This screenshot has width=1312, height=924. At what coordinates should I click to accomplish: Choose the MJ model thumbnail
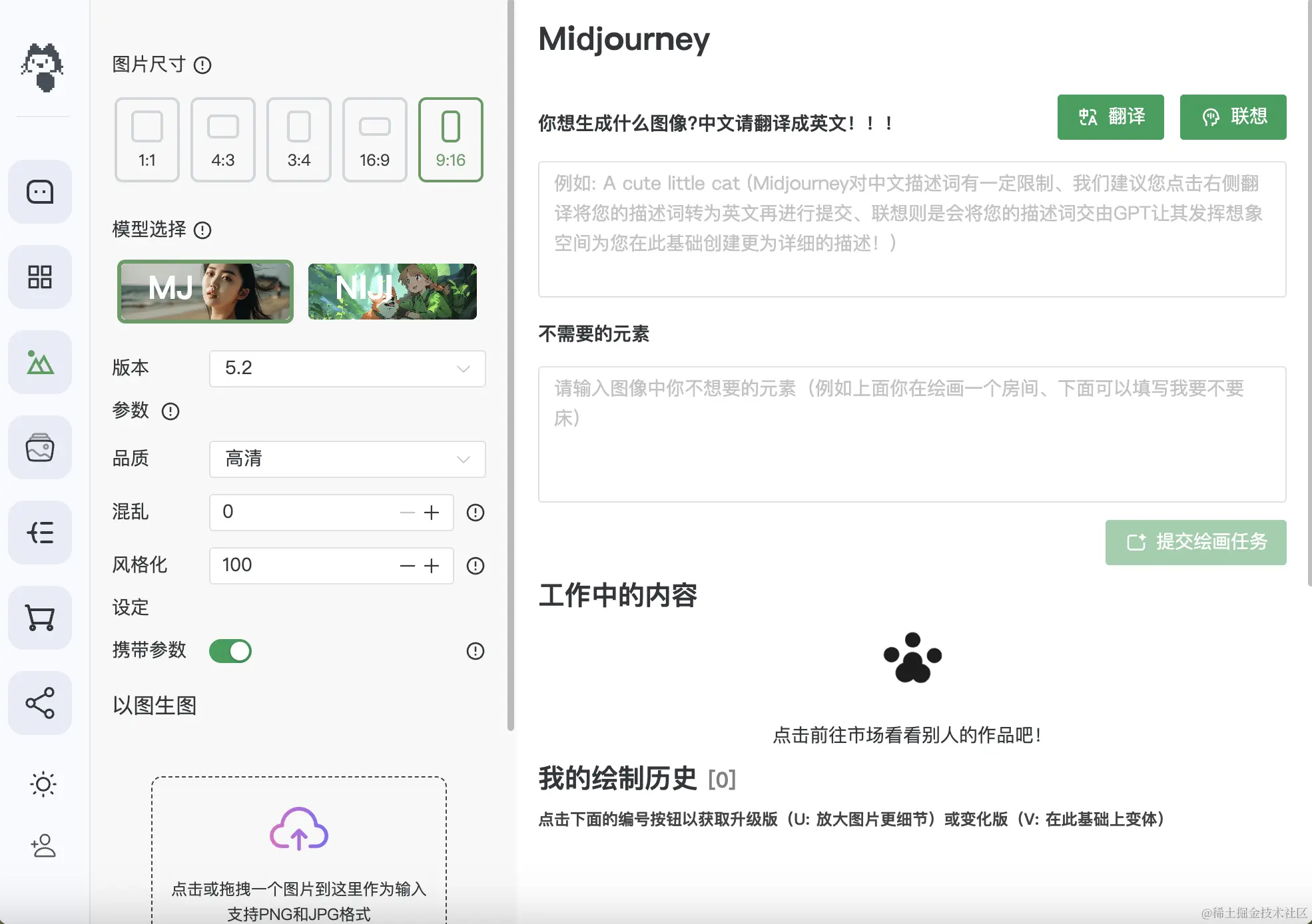pyautogui.click(x=205, y=292)
